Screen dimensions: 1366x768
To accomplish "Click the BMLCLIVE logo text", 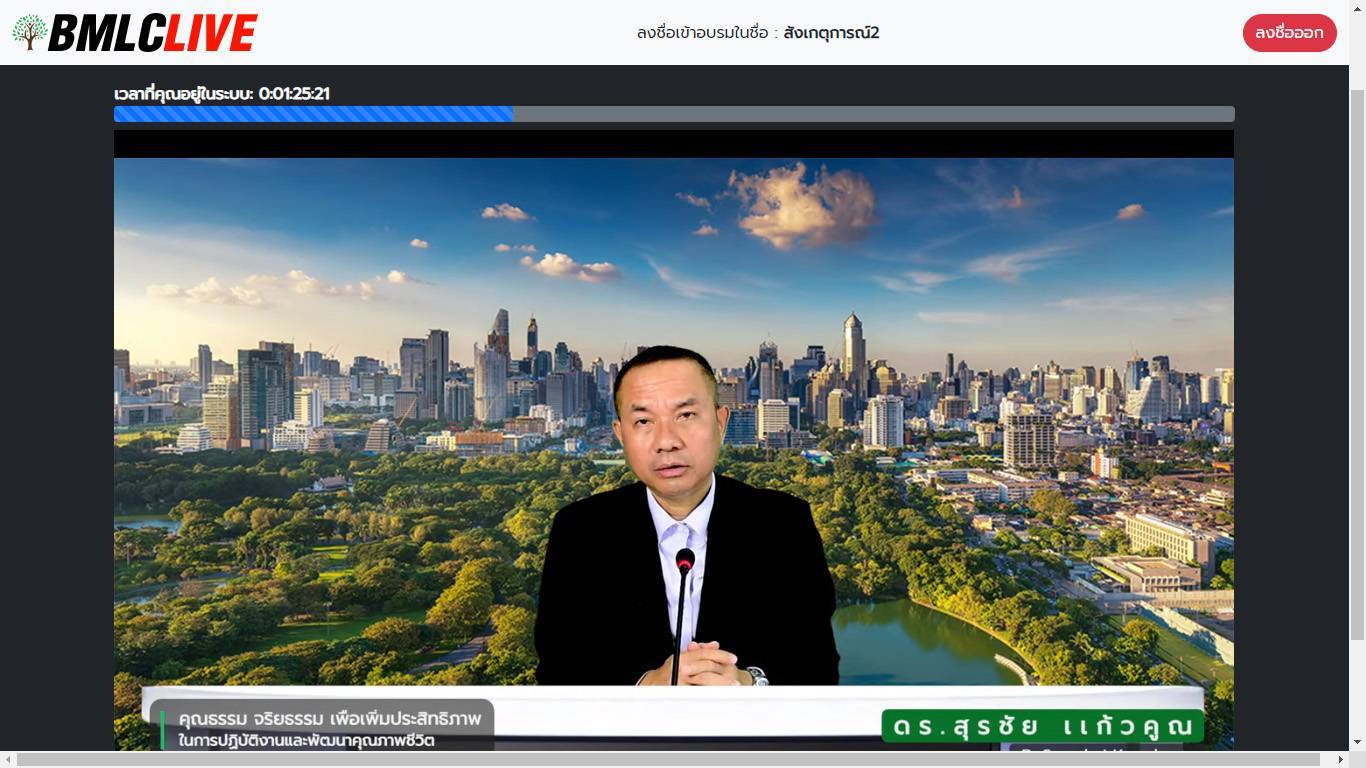I will click(x=152, y=33).
